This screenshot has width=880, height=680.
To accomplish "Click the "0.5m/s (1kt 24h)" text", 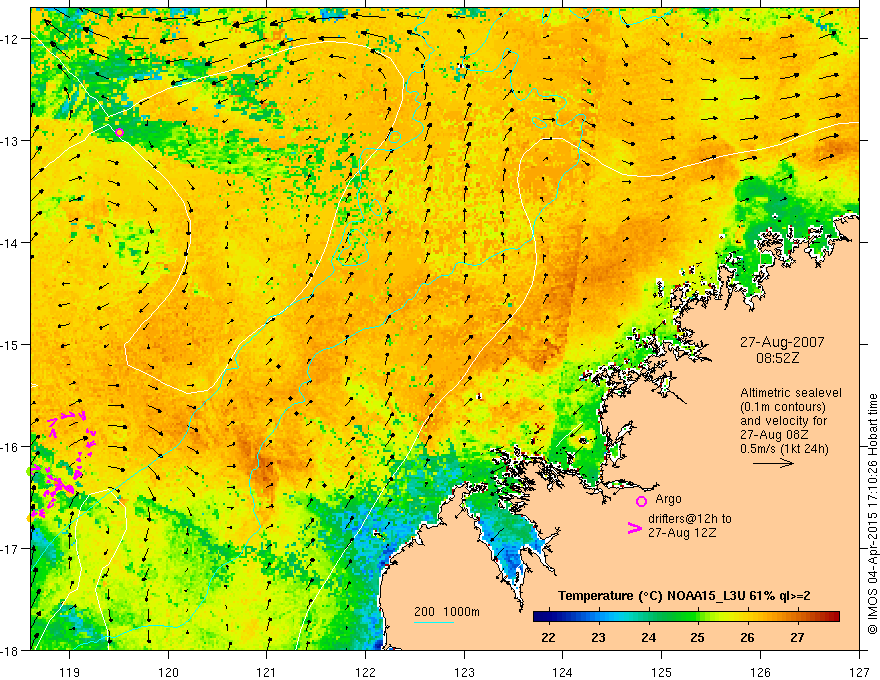I will (x=784, y=448).
